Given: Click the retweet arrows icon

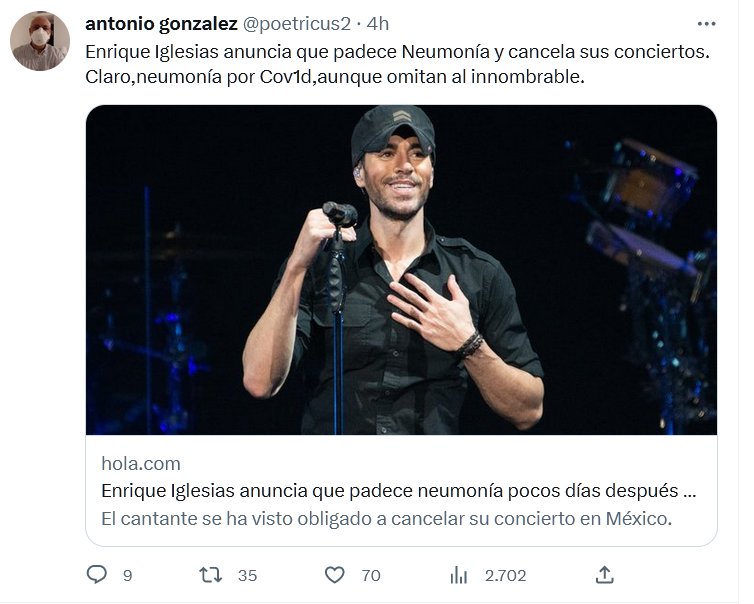Looking at the screenshot, I should point(210,575).
